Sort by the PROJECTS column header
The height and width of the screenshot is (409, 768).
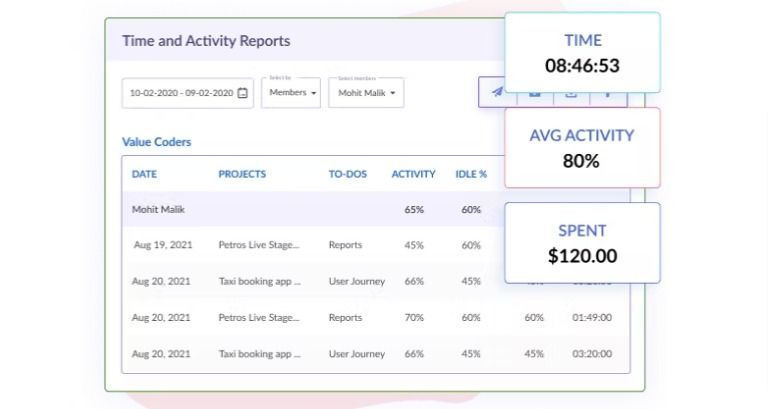(x=242, y=174)
